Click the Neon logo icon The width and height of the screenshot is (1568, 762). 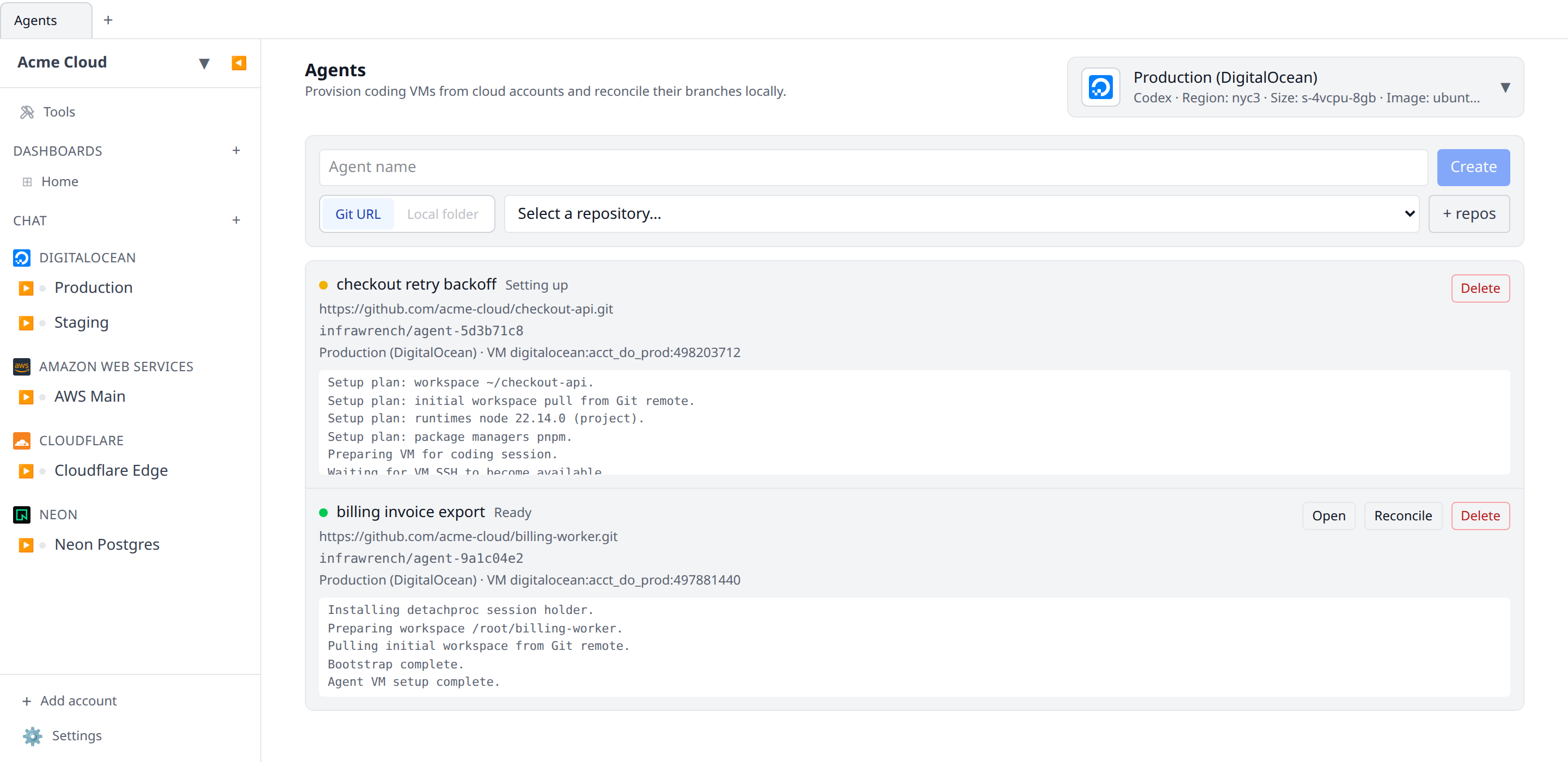[22, 514]
